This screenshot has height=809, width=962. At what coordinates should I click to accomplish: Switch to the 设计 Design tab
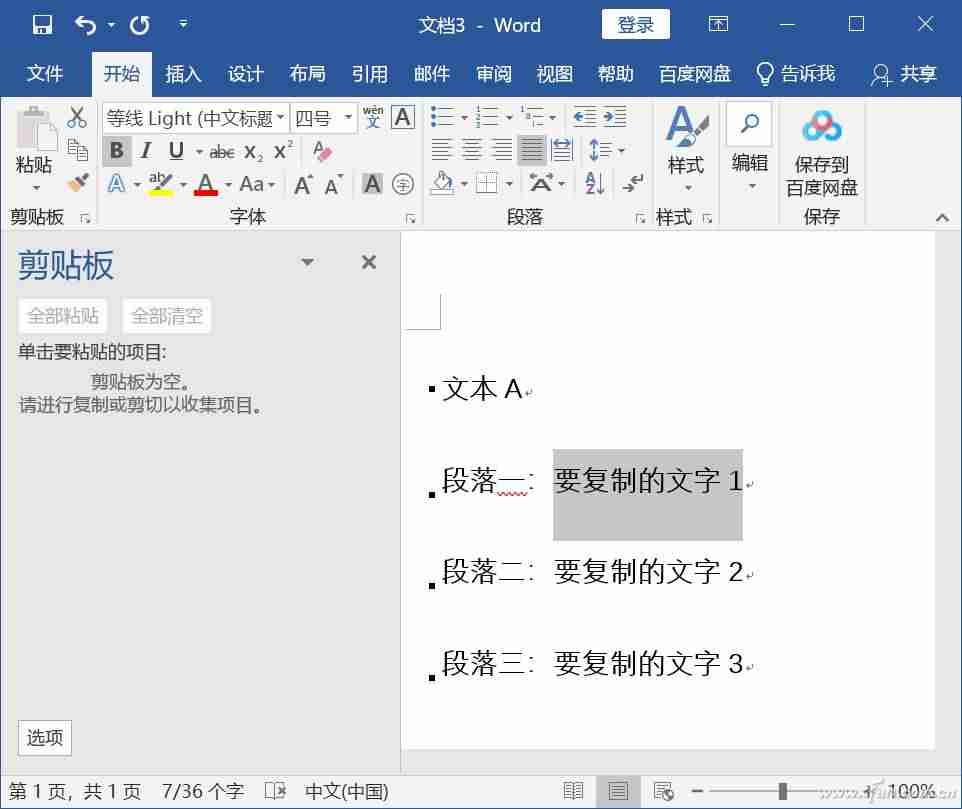tap(245, 74)
